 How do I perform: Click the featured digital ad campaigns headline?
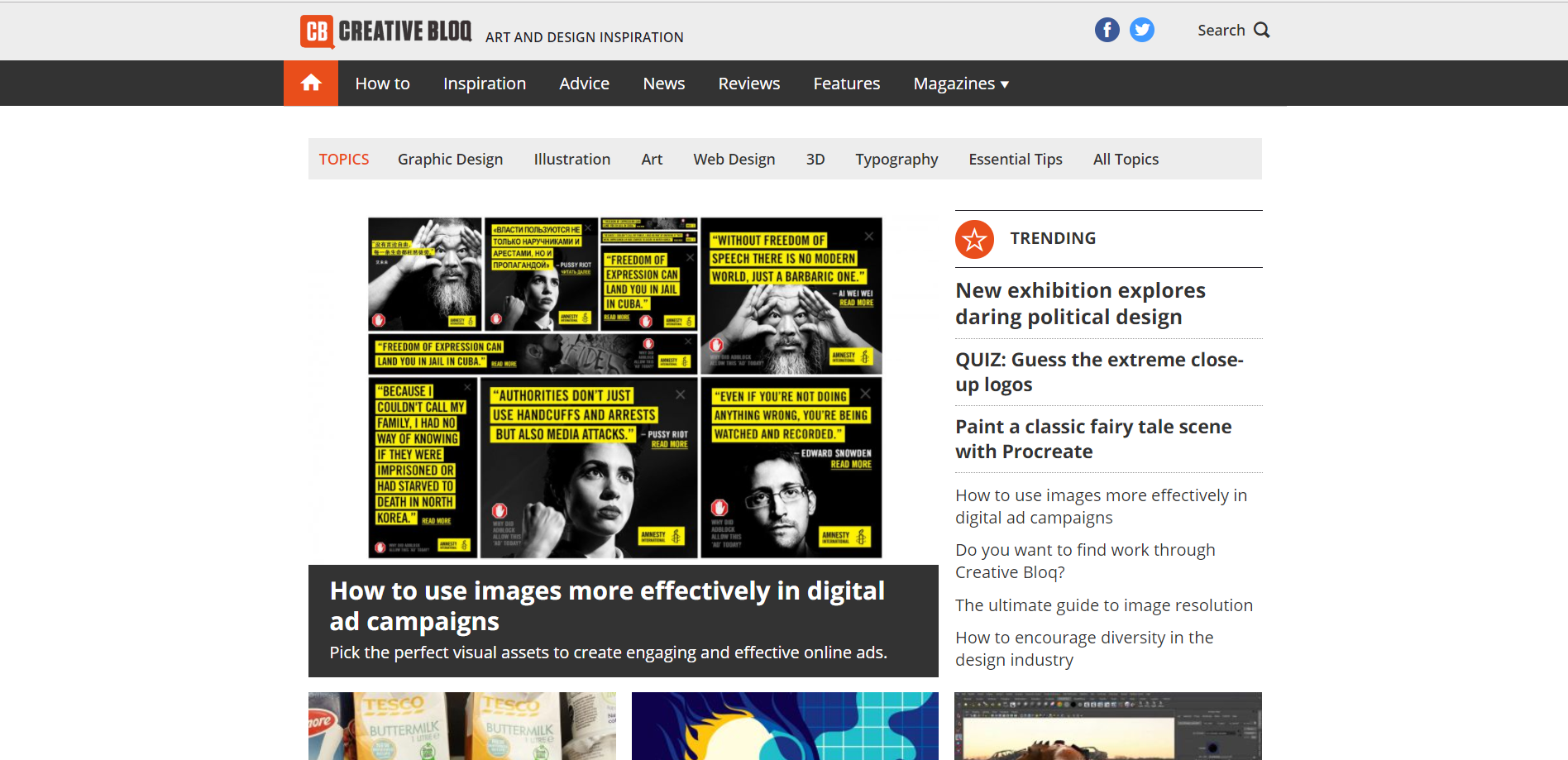point(607,605)
